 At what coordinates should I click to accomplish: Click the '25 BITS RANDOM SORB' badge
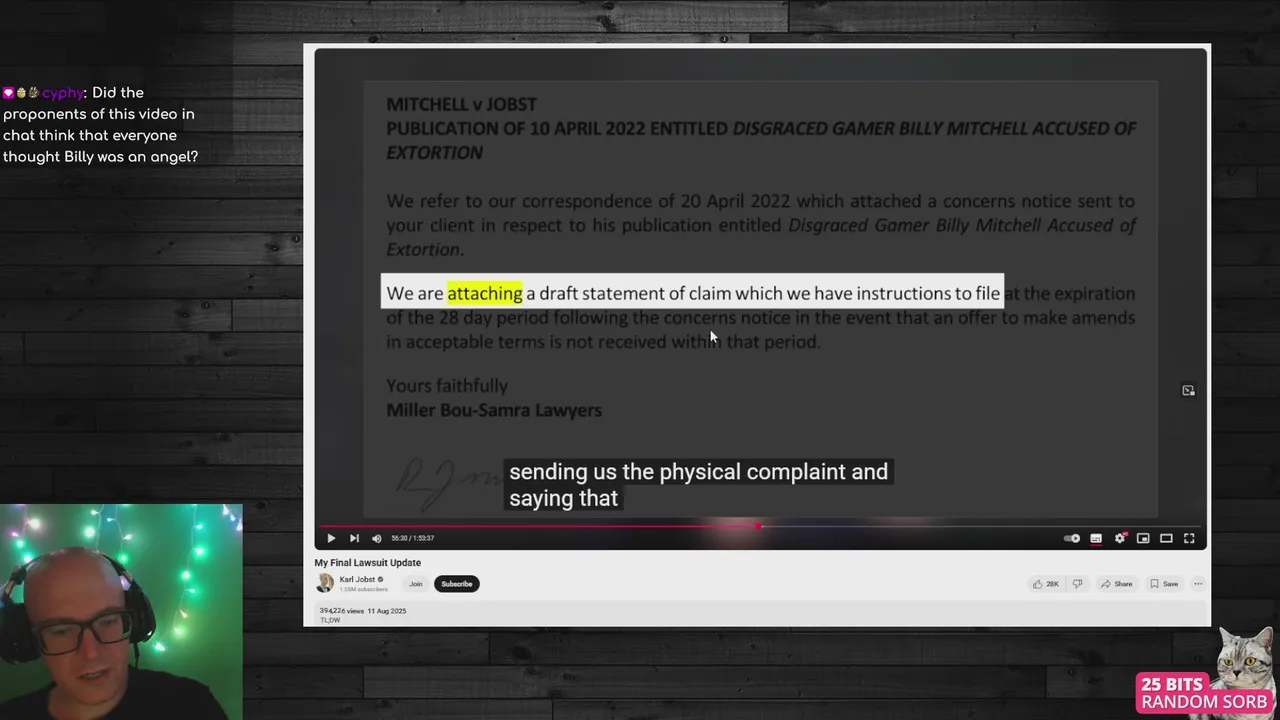pos(1204,693)
